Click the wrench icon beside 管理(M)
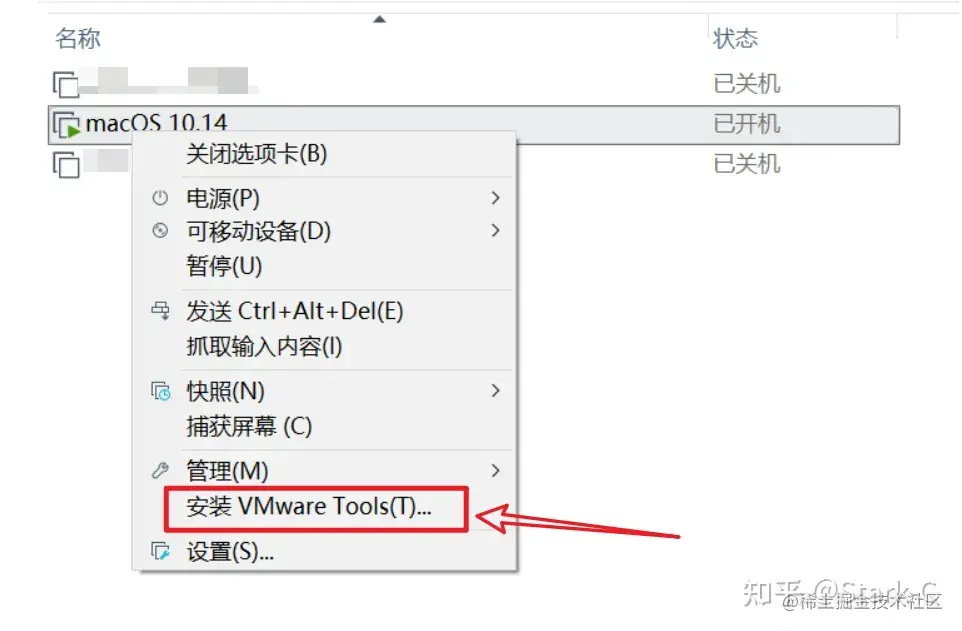Screen dimensions: 962x631 [x=160, y=471]
